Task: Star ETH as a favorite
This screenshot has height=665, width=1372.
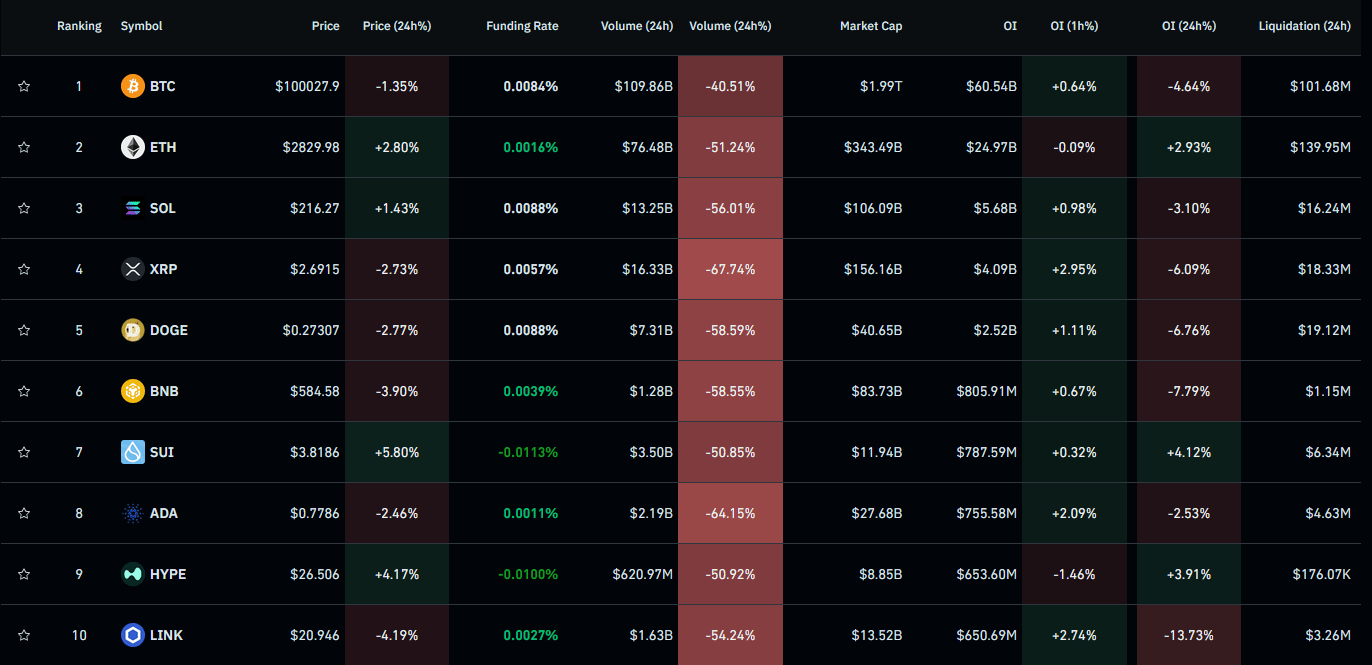Action: pyautogui.click(x=24, y=148)
